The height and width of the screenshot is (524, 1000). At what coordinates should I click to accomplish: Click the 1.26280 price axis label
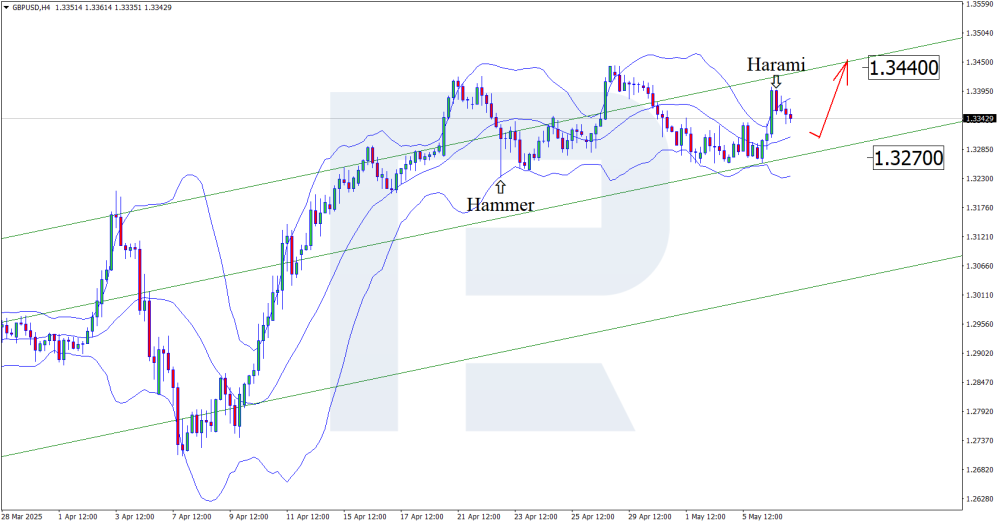[979, 498]
